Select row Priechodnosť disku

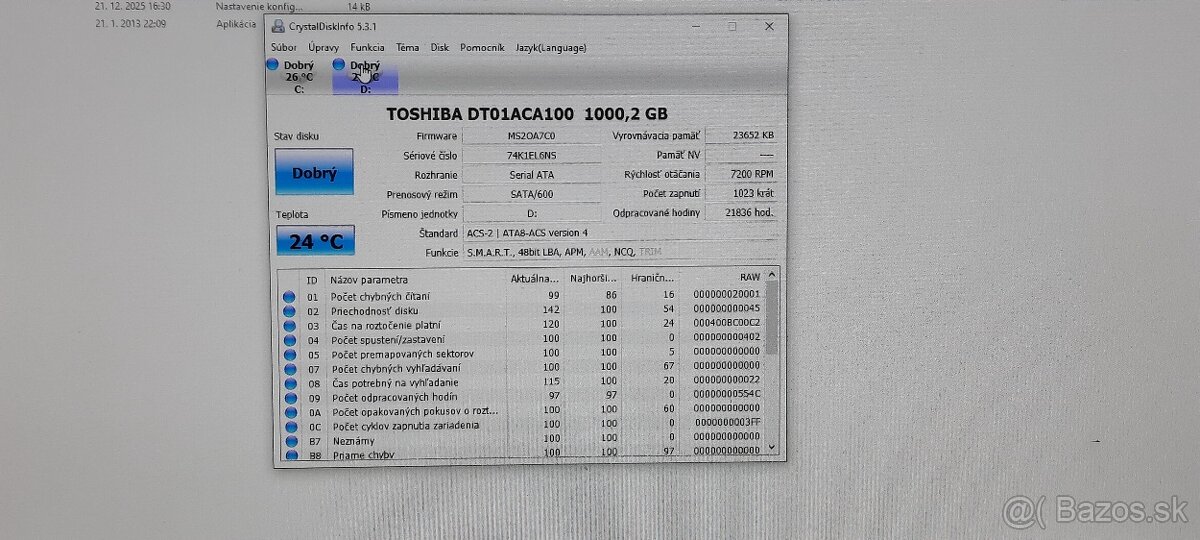tap(521, 311)
